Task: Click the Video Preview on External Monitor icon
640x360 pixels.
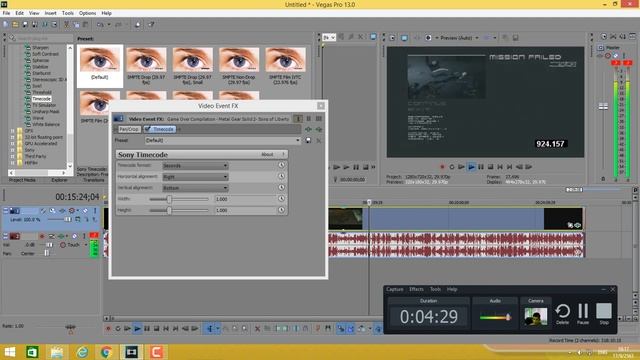Action: click(404, 38)
